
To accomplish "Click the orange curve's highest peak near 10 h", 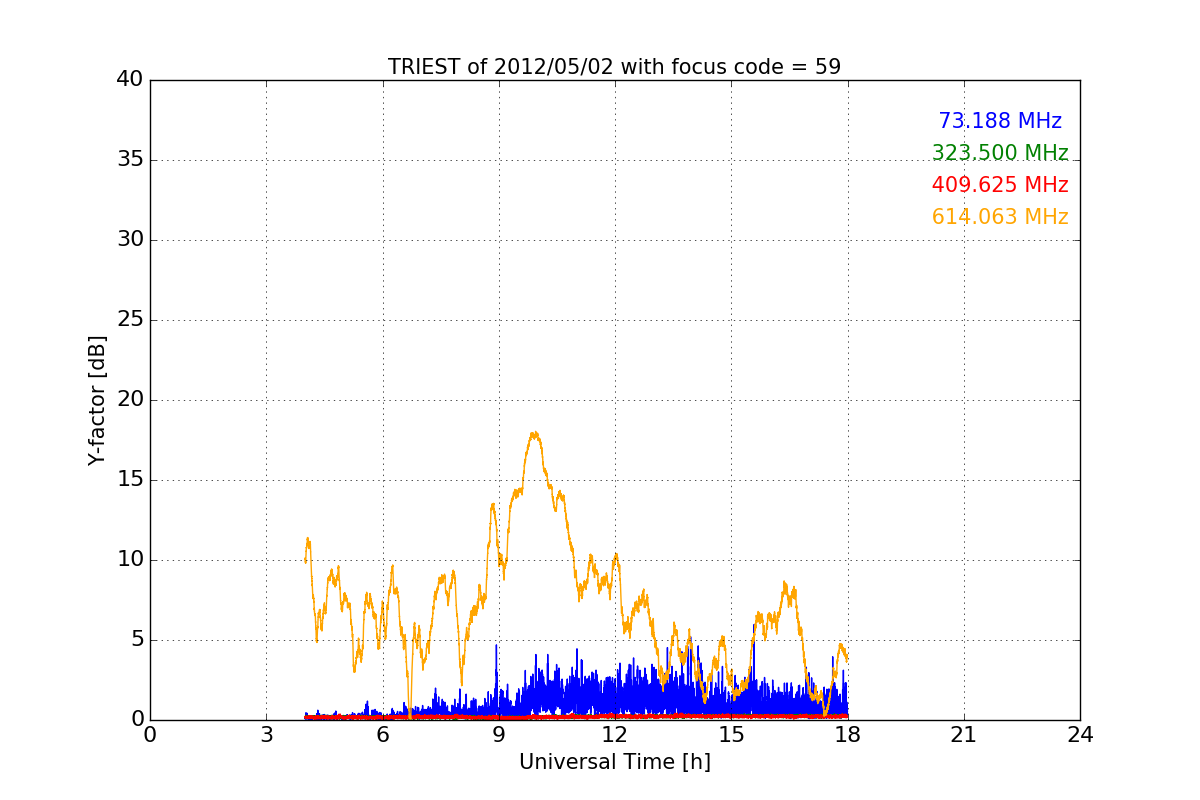I will [x=535, y=434].
